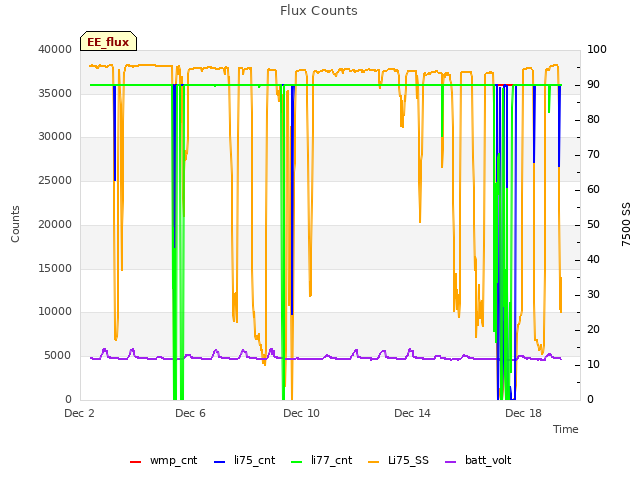Viewport: 640px width, 480px height.
Task: Click the Counts y-axis label
Action: coord(15,224)
